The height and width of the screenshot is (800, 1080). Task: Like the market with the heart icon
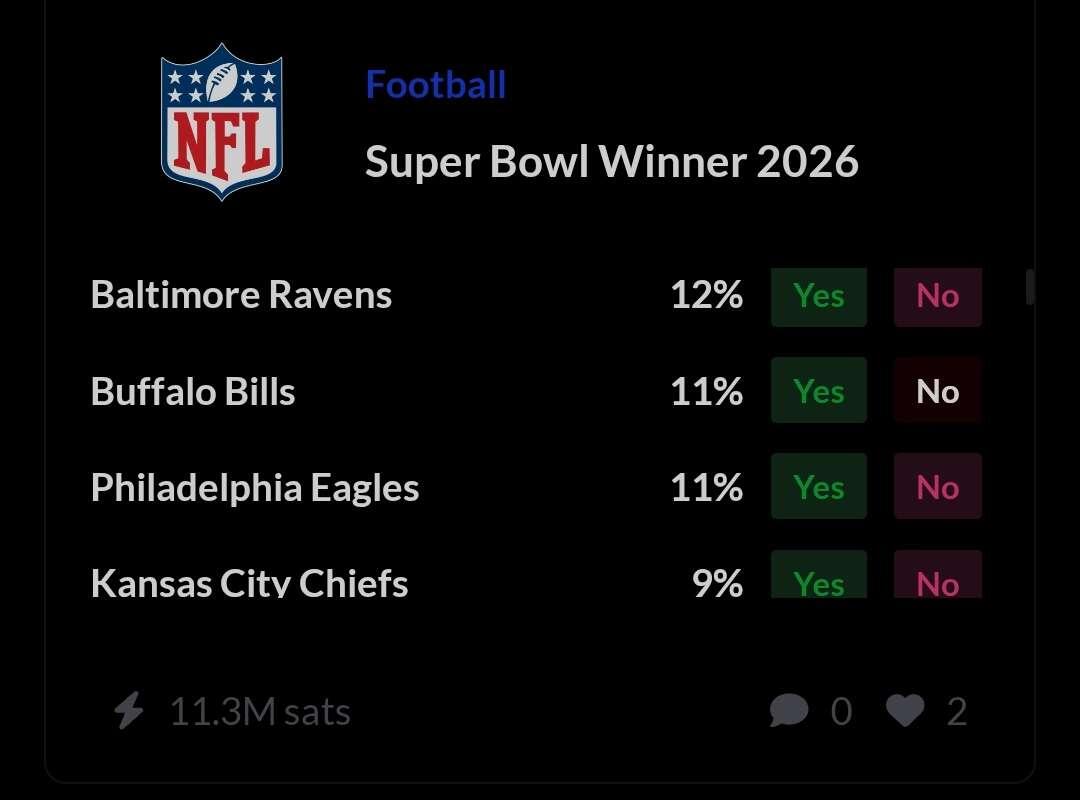(x=905, y=710)
